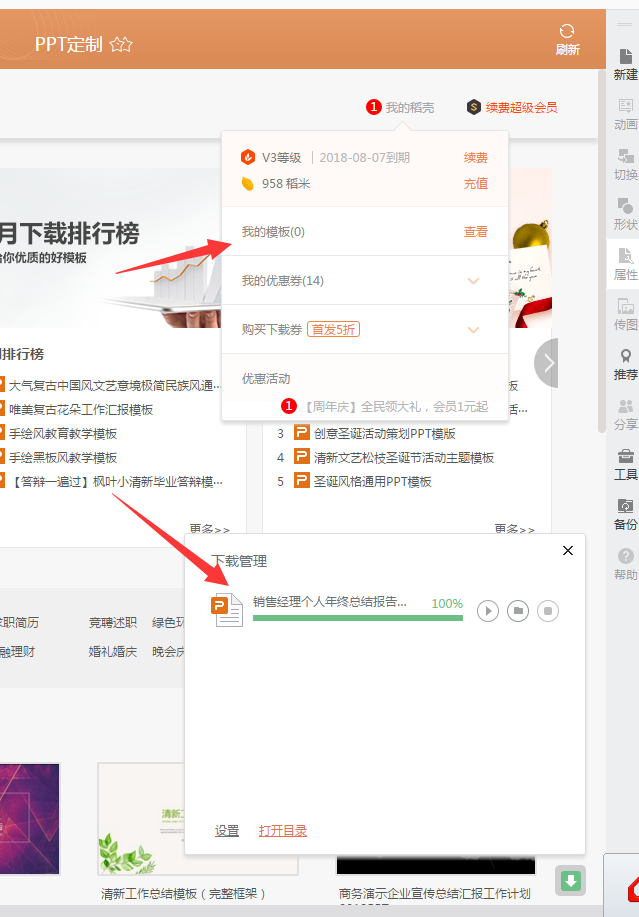Open 唯美复古花朵工作汇报模板

81,409
